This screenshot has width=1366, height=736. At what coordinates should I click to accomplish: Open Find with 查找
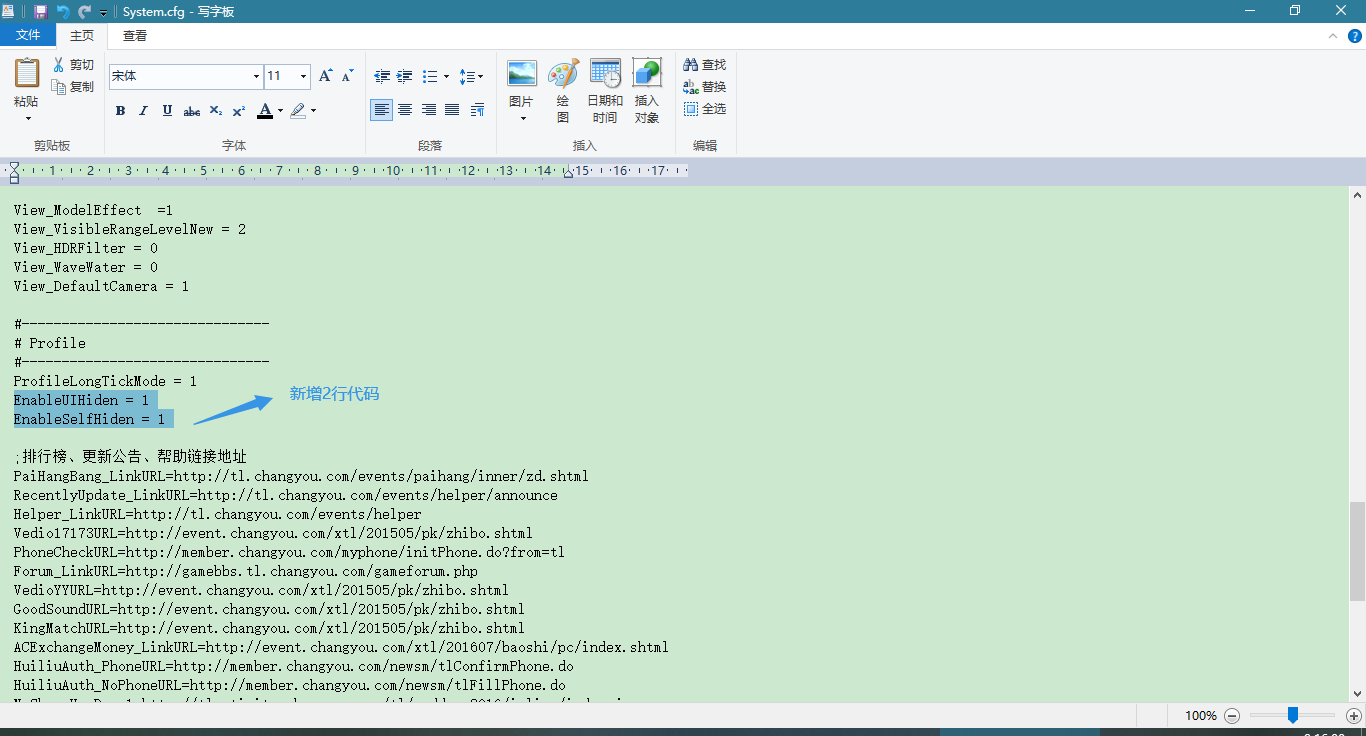pyautogui.click(x=705, y=64)
